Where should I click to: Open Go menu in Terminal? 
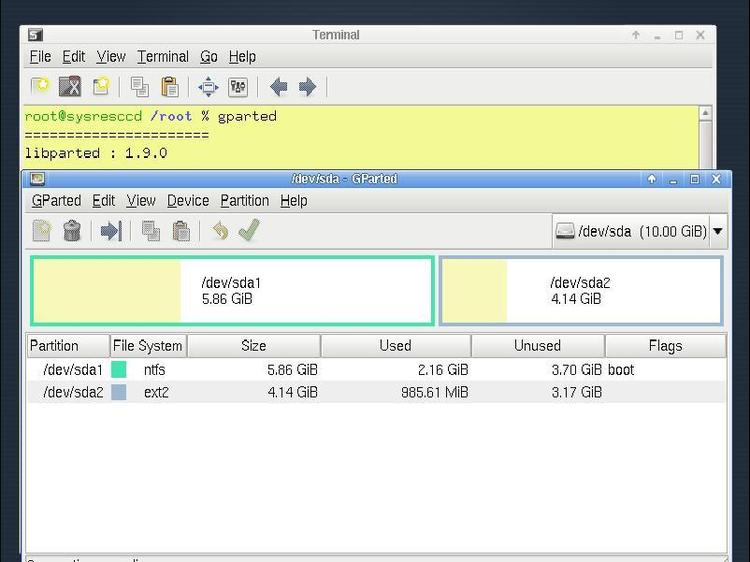click(x=209, y=56)
